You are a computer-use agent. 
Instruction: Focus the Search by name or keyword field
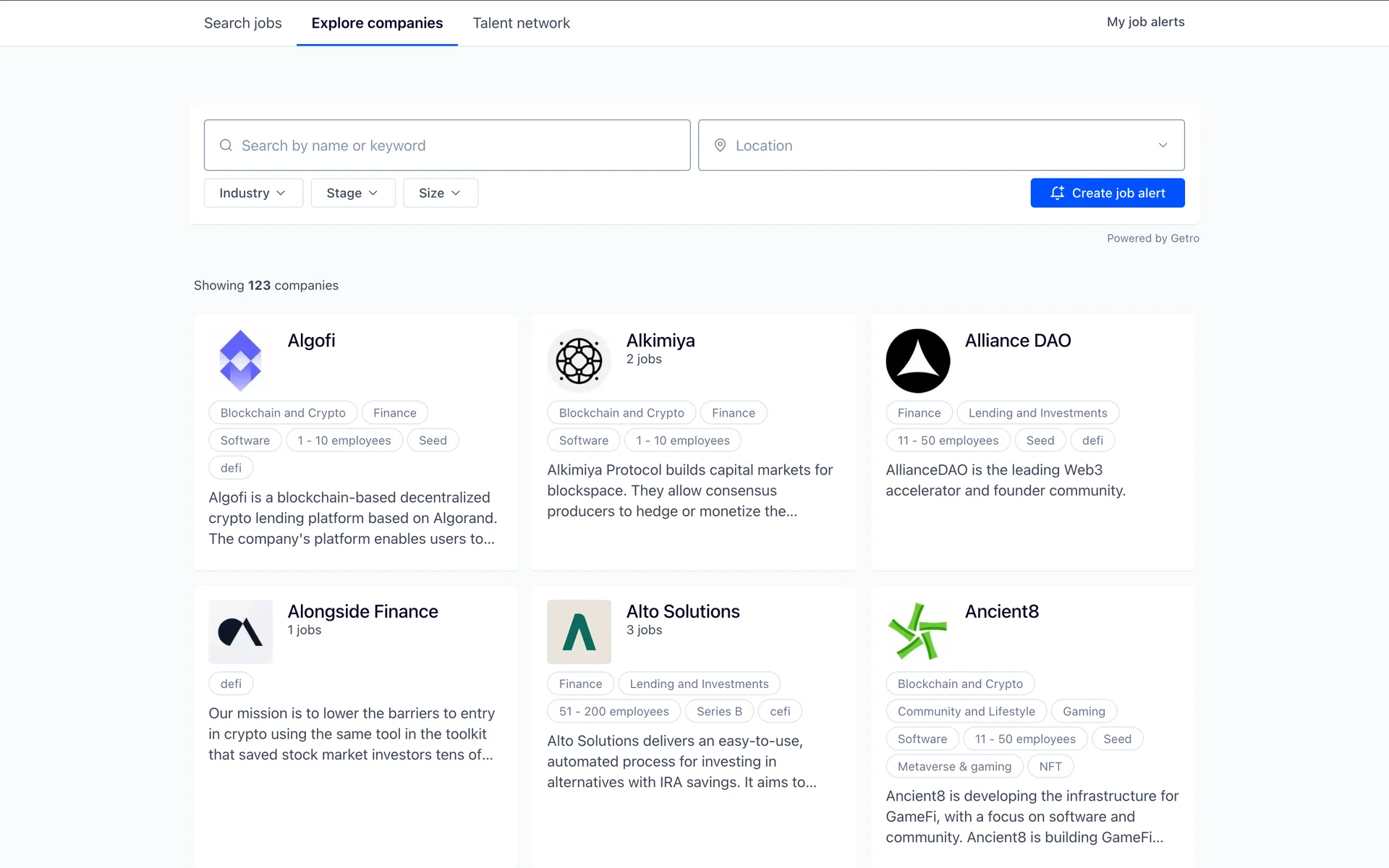456,145
